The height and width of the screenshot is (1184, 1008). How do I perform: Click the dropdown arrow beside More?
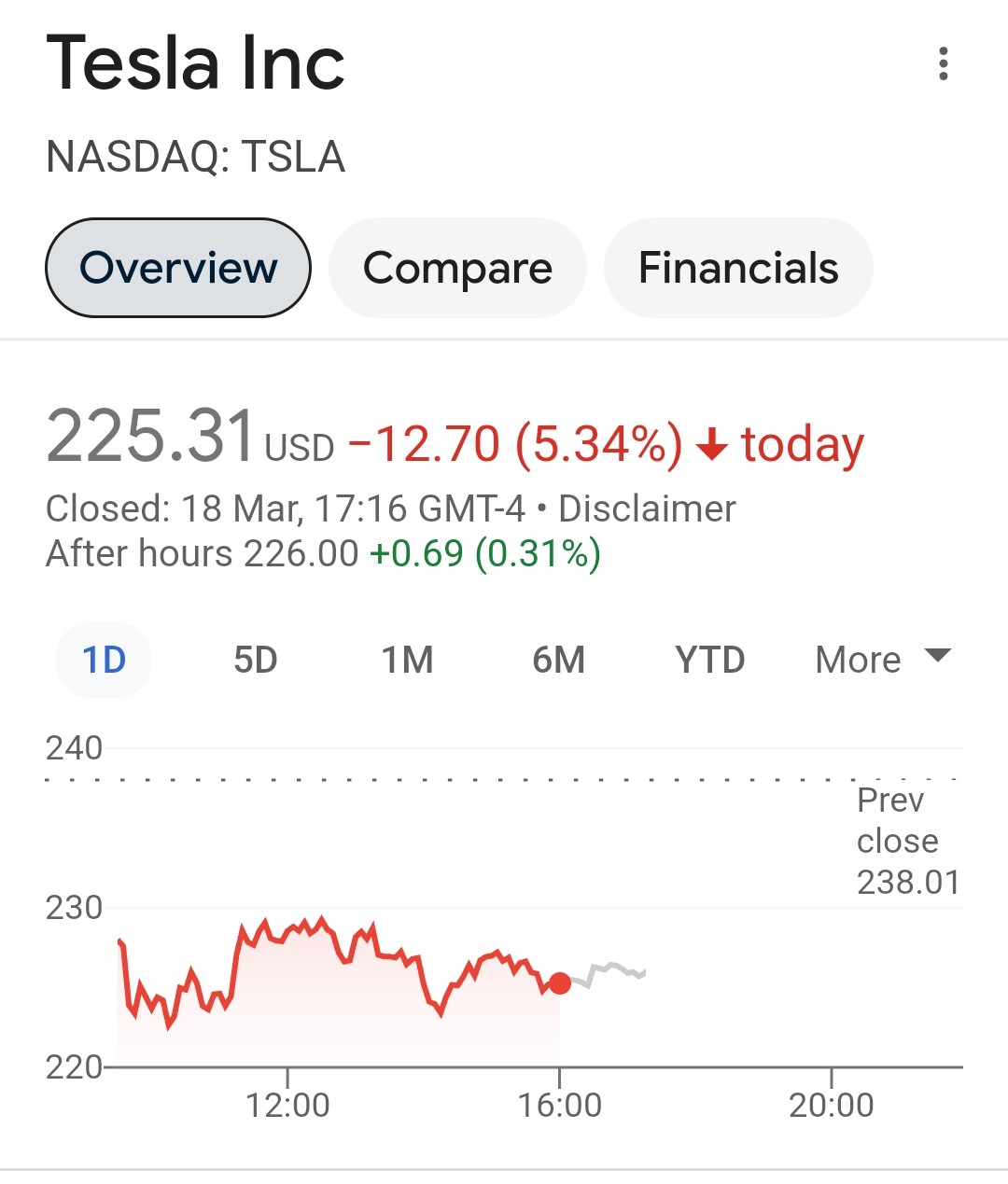click(937, 655)
